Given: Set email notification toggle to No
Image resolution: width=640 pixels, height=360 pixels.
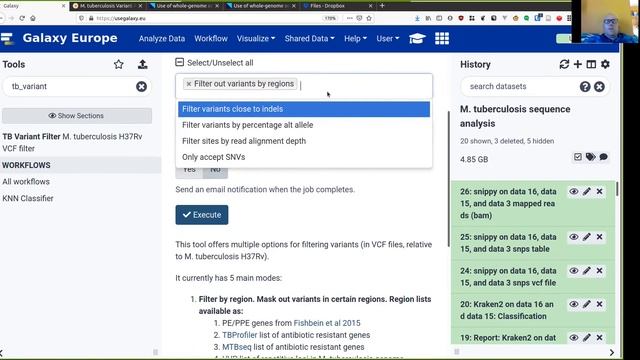Looking at the screenshot, I should click(x=215, y=171).
